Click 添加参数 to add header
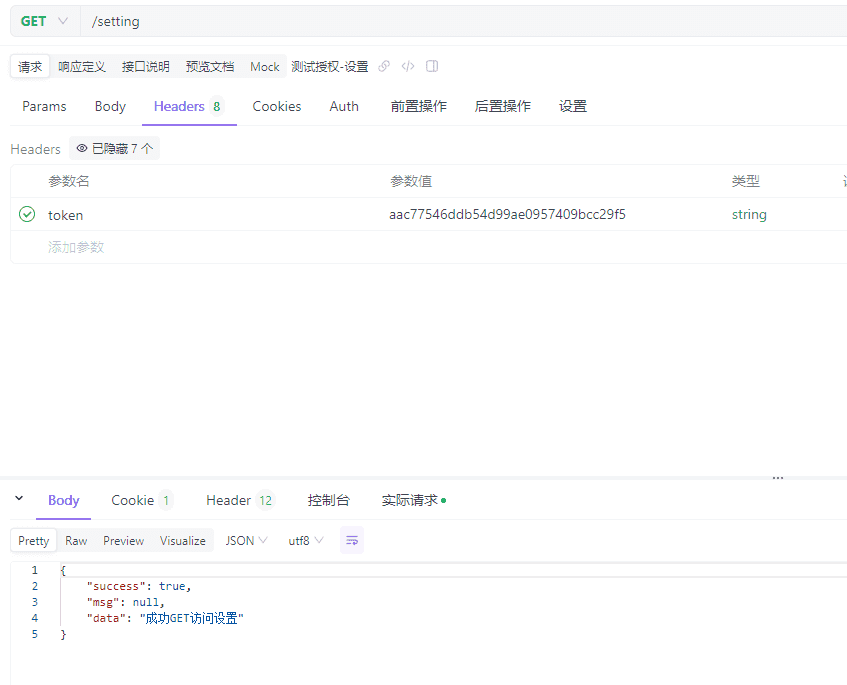Image resolution: width=847 pixels, height=685 pixels. click(76, 247)
